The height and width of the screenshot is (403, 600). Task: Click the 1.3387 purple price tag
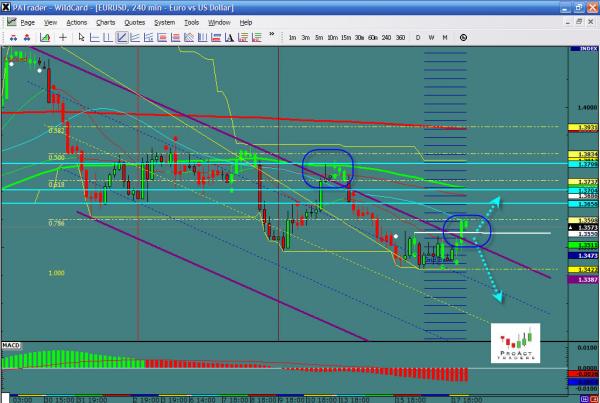pyautogui.click(x=584, y=280)
